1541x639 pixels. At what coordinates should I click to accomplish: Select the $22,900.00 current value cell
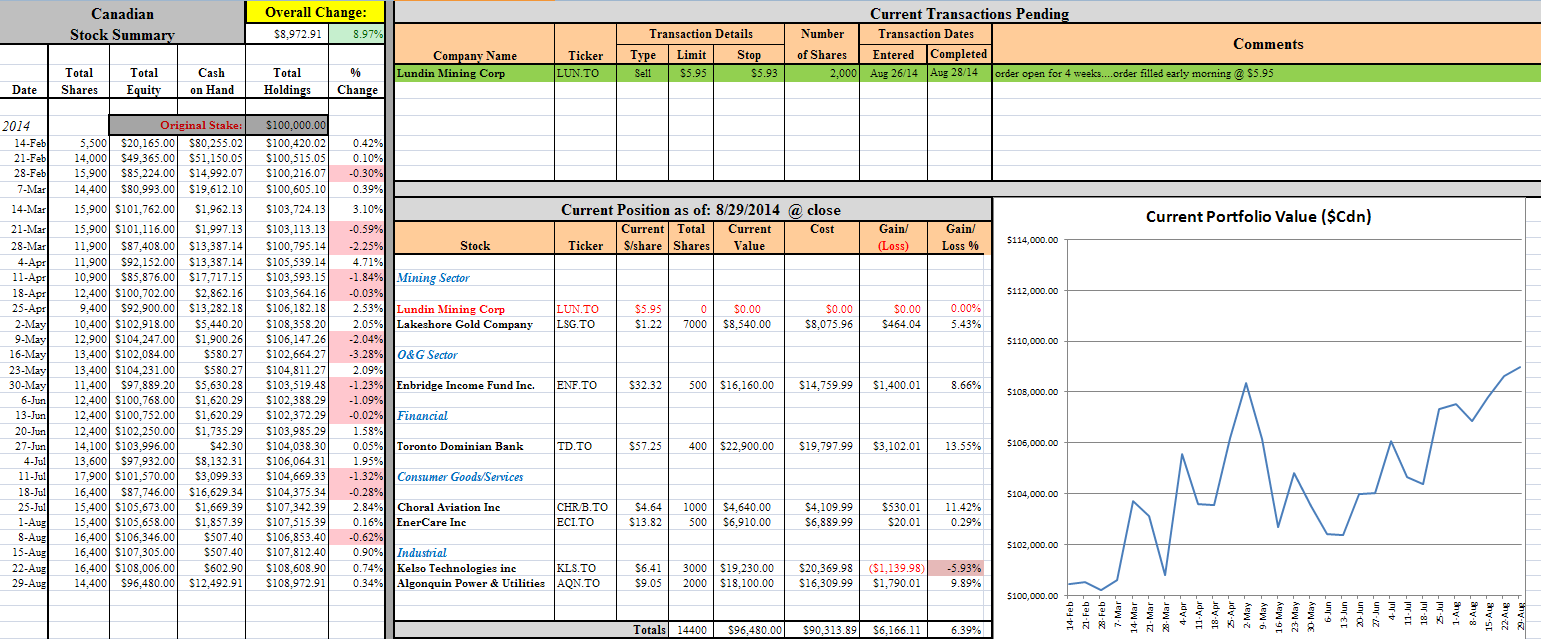pos(748,446)
